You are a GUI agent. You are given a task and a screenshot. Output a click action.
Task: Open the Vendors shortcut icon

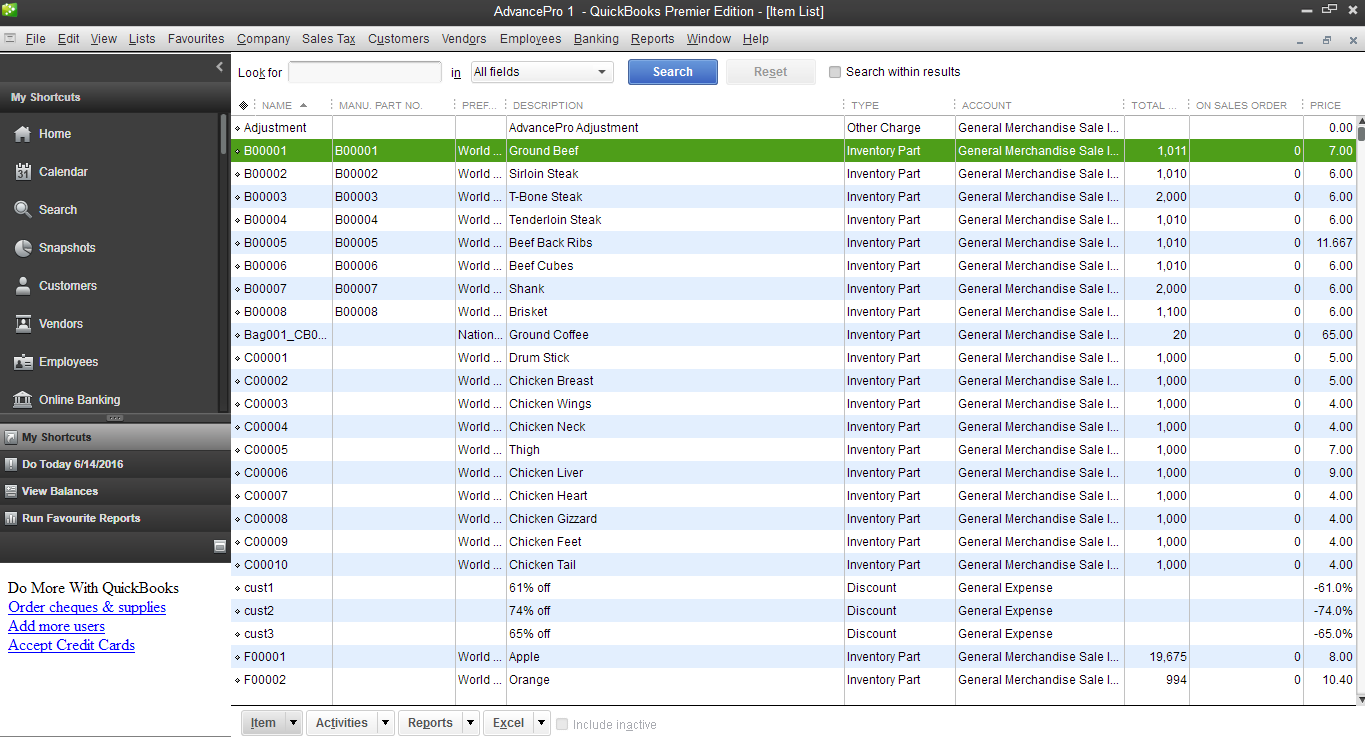(x=22, y=324)
